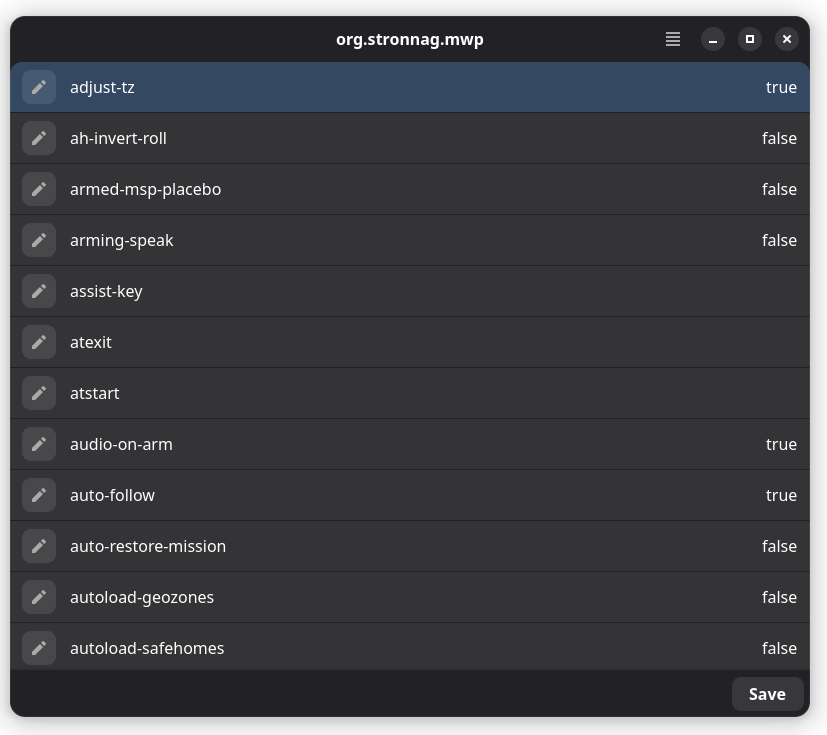This screenshot has height=735, width=827.
Task: Edit audio-on-arm via its pencil icon
Action: [x=39, y=444]
